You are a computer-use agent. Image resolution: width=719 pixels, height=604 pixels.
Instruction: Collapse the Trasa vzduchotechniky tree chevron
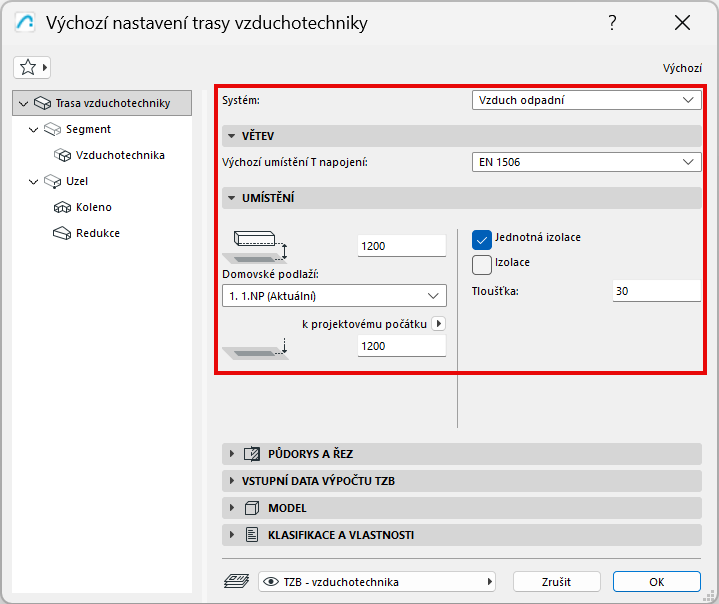point(23,104)
